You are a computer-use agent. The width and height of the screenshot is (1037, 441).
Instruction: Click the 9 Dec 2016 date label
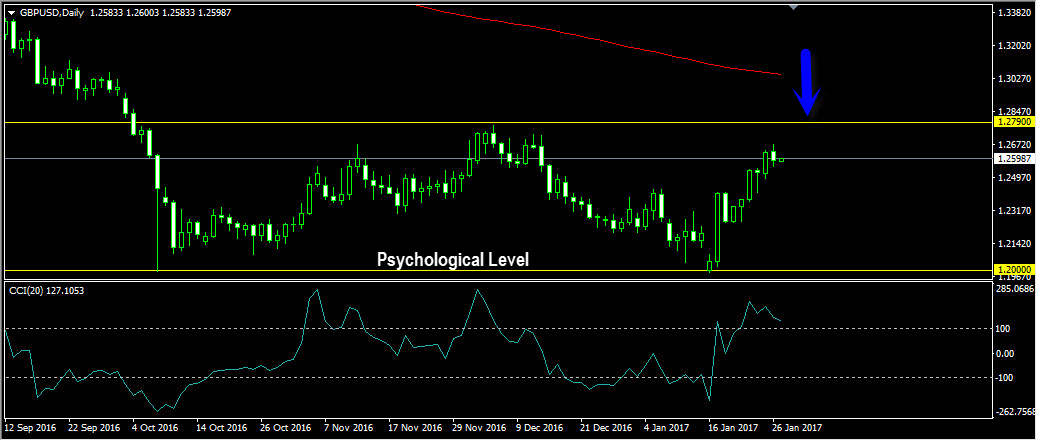(540, 427)
